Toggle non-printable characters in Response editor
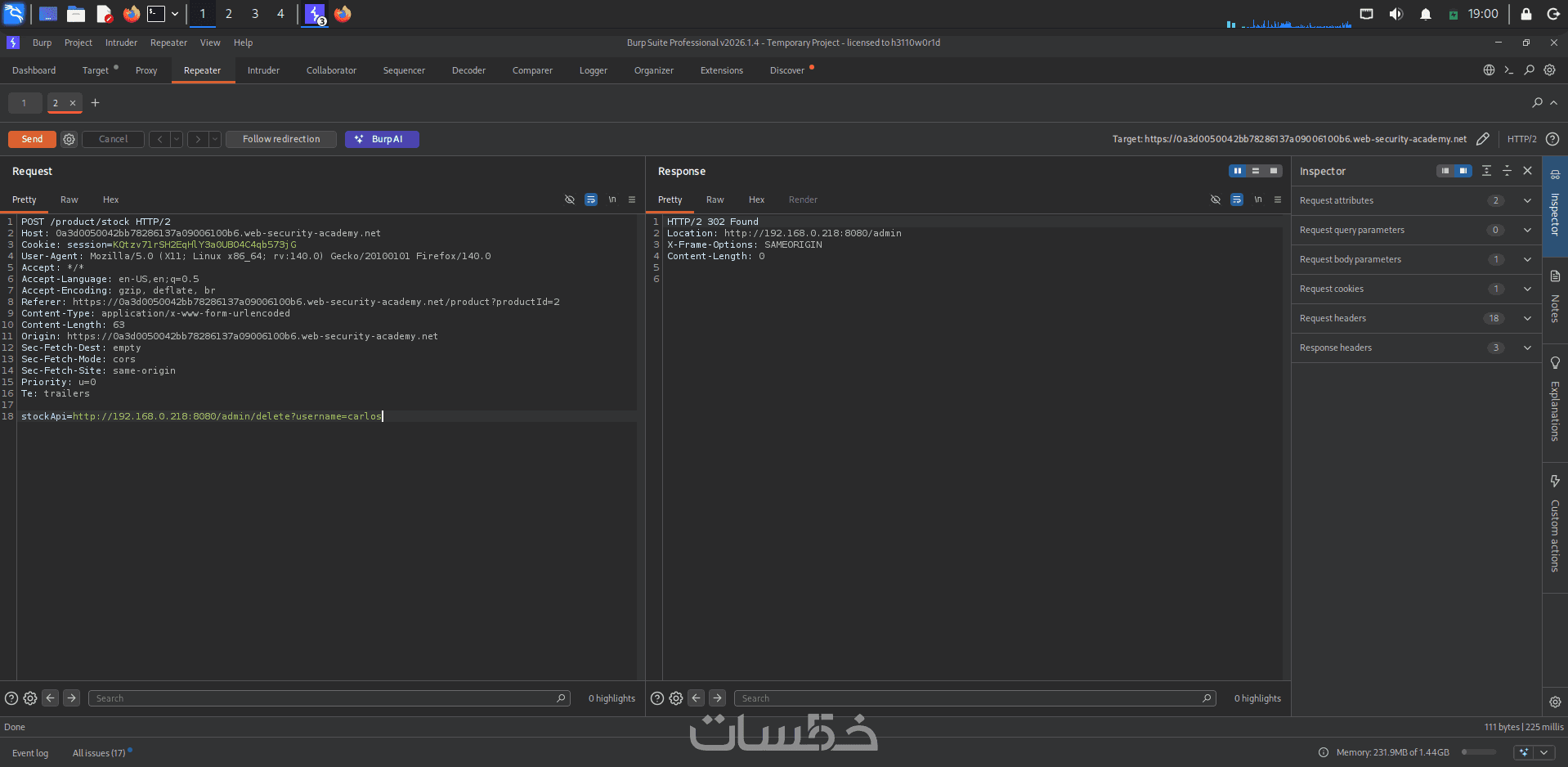1568x767 pixels. pos(1258,200)
